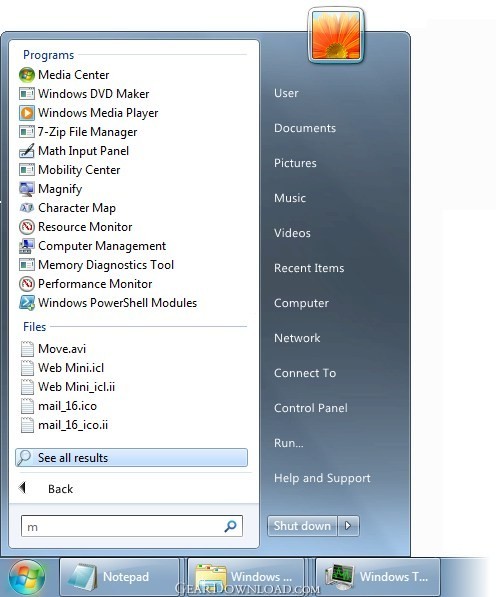496x597 pixels.
Task: Launch Math Input Panel by name
Action: coord(83,151)
